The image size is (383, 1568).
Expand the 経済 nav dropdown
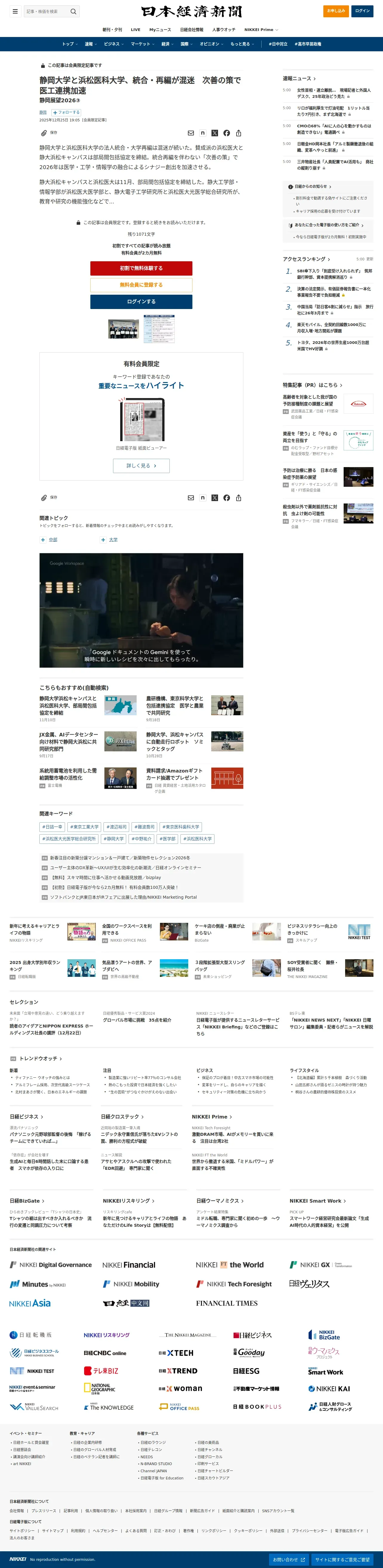(x=167, y=44)
